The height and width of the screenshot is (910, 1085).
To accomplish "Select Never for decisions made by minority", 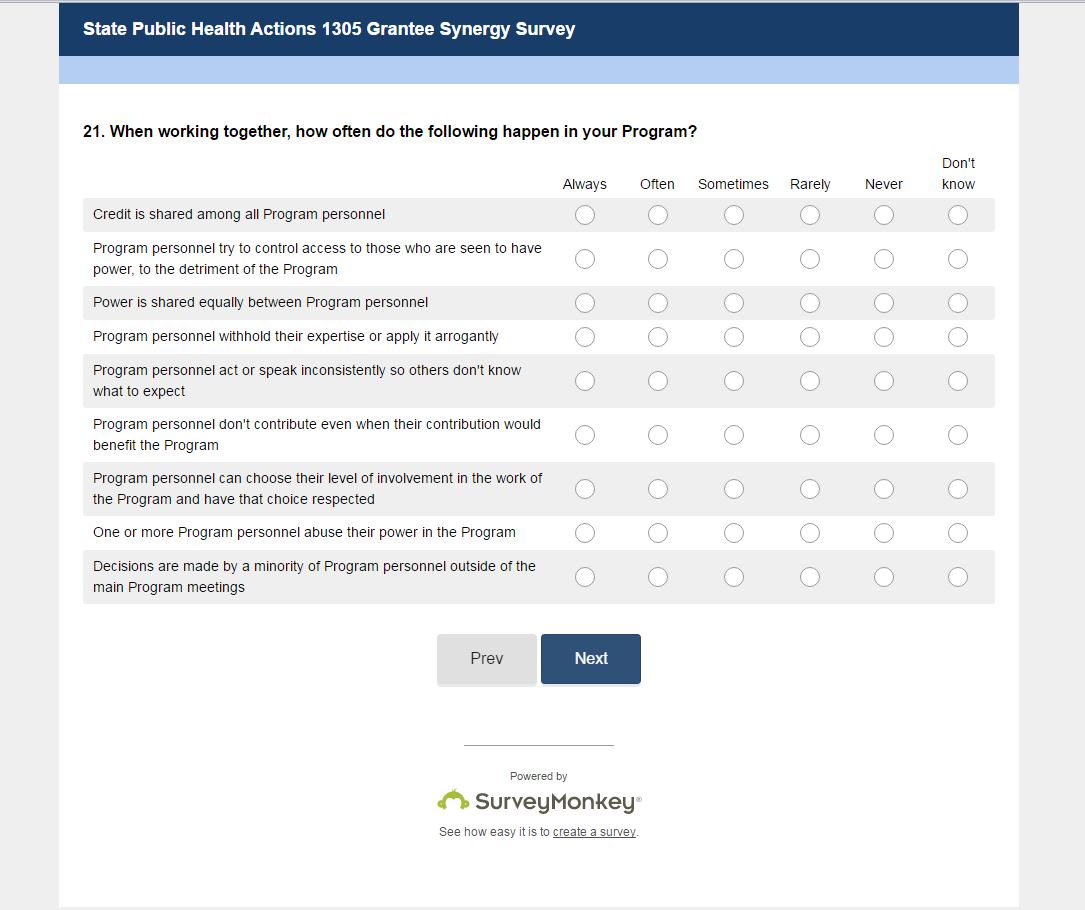I will (x=884, y=577).
